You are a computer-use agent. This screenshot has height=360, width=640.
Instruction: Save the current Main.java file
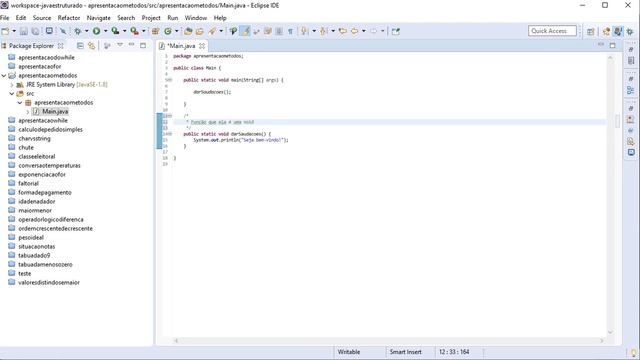(x=24, y=31)
